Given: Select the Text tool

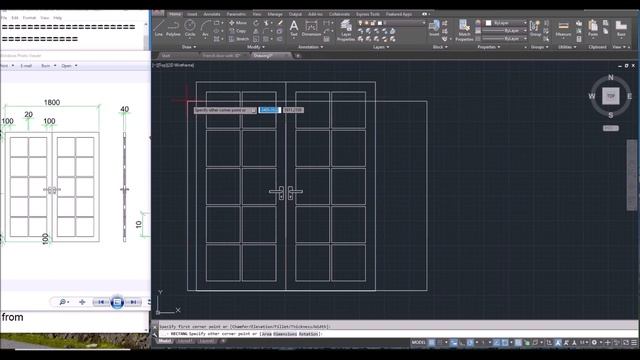Looking at the screenshot, I should click(294, 29).
